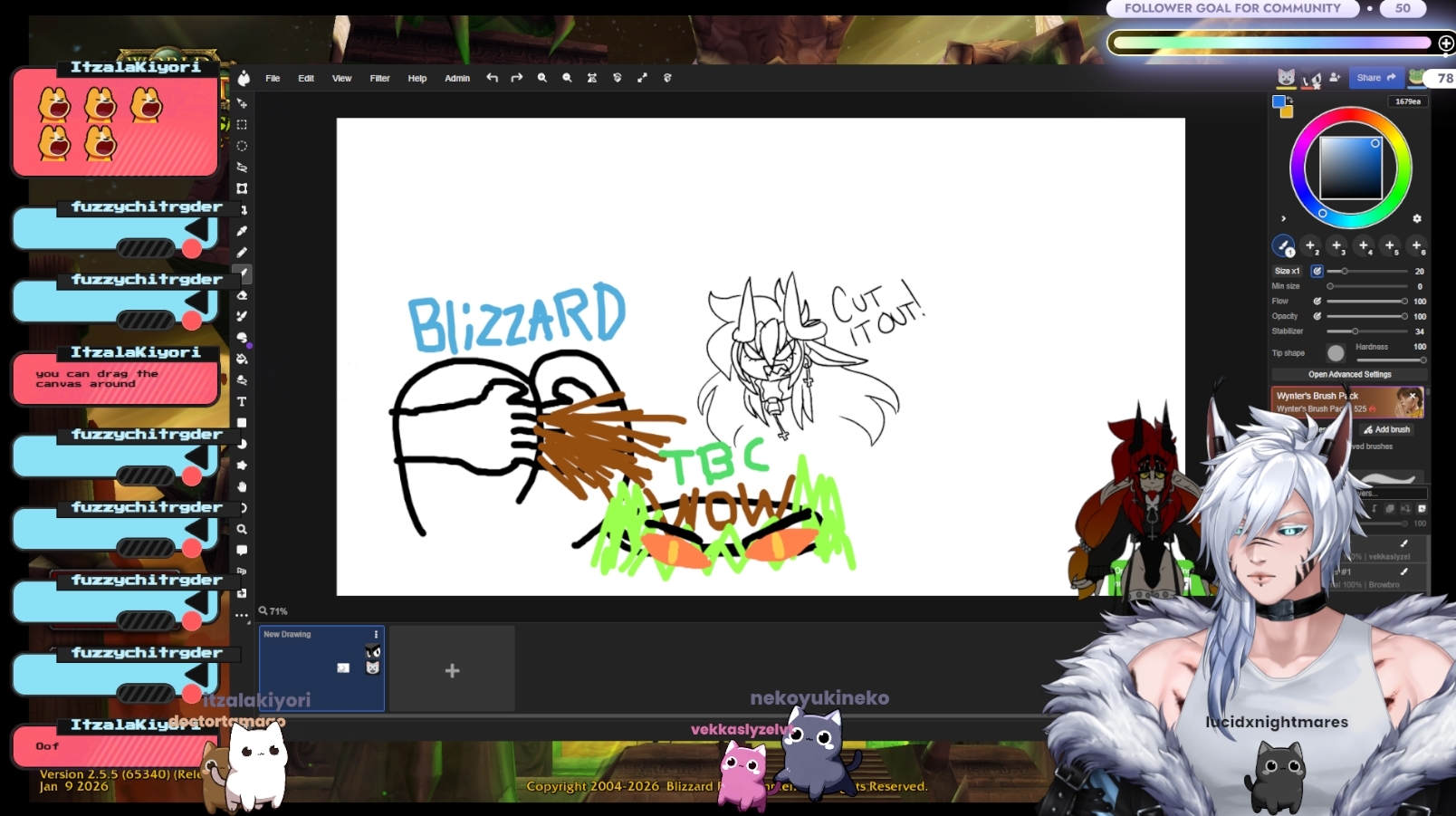1456x816 pixels.
Task: Click the add user icon next to Share
Action: (1335, 78)
